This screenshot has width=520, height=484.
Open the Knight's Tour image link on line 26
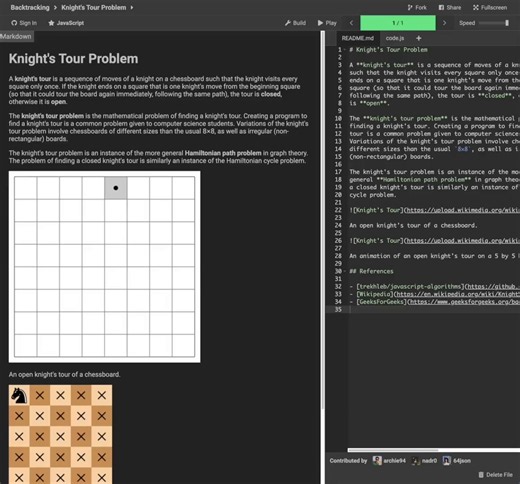pyautogui.click(x=462, y=241)
